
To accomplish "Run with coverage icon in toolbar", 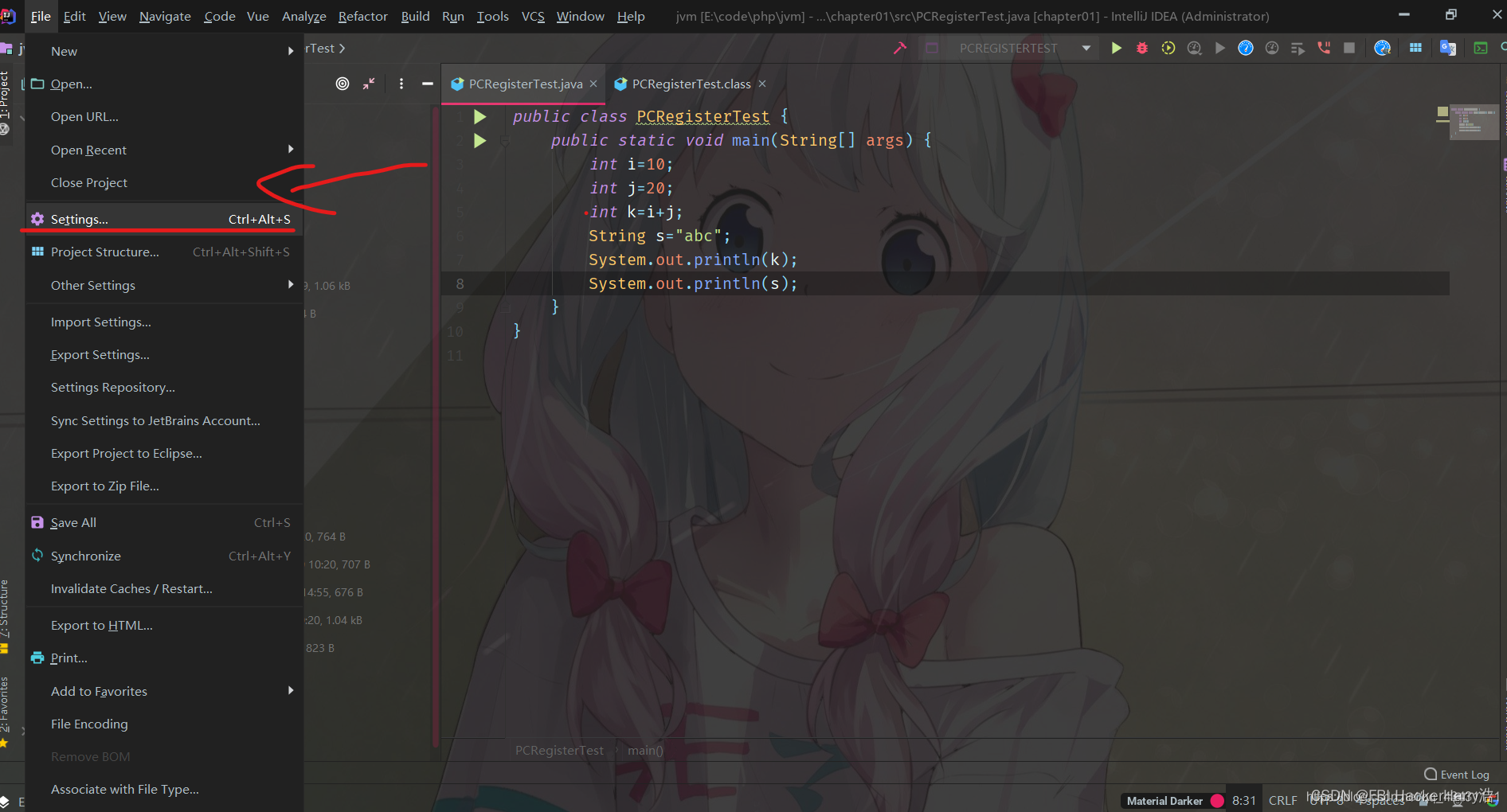I will (1168, 48).
